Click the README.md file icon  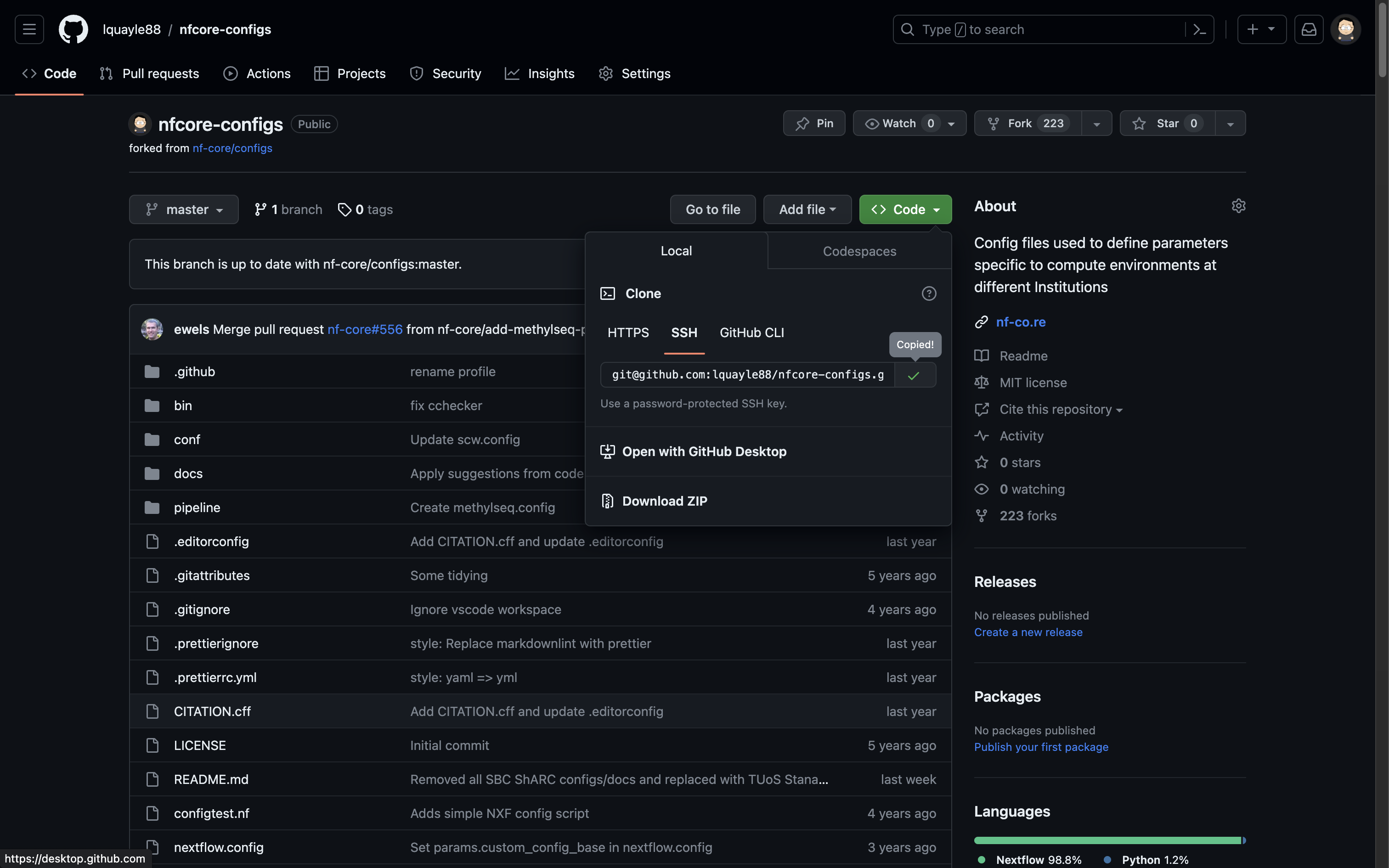click(x=152, y=779)
